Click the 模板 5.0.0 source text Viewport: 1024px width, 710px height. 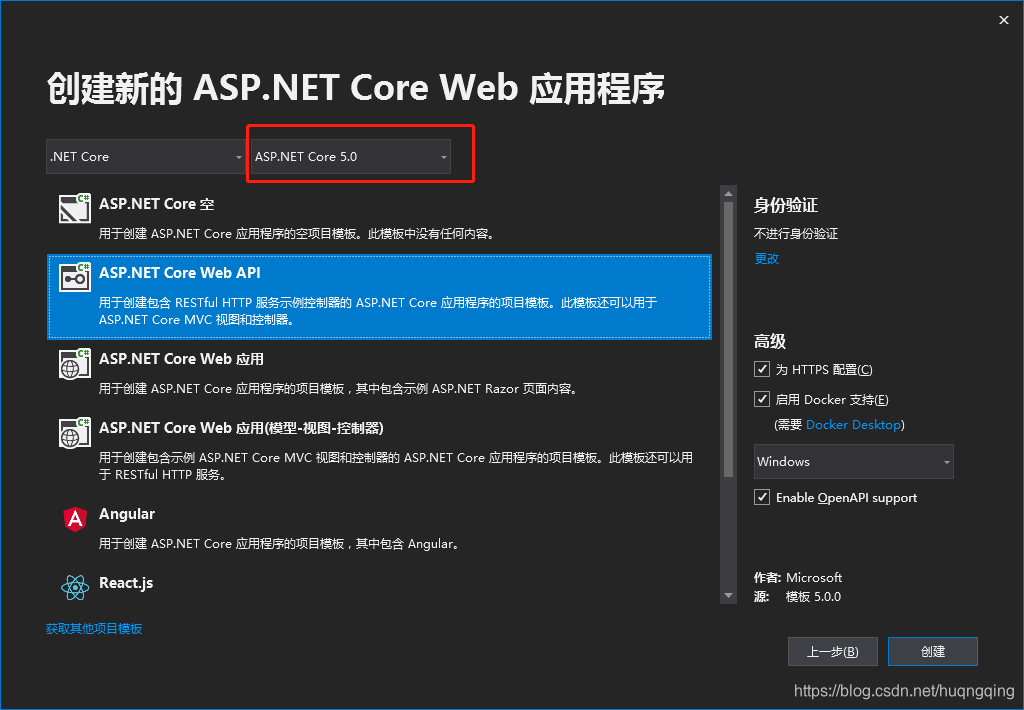(813, 597)
